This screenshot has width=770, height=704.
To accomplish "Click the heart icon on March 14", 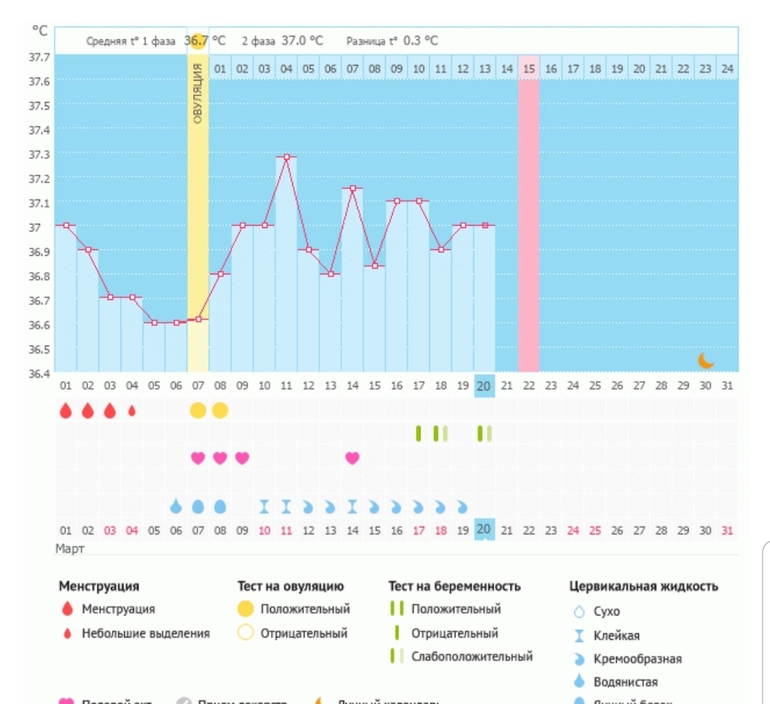I will click(x=352, y=458).
